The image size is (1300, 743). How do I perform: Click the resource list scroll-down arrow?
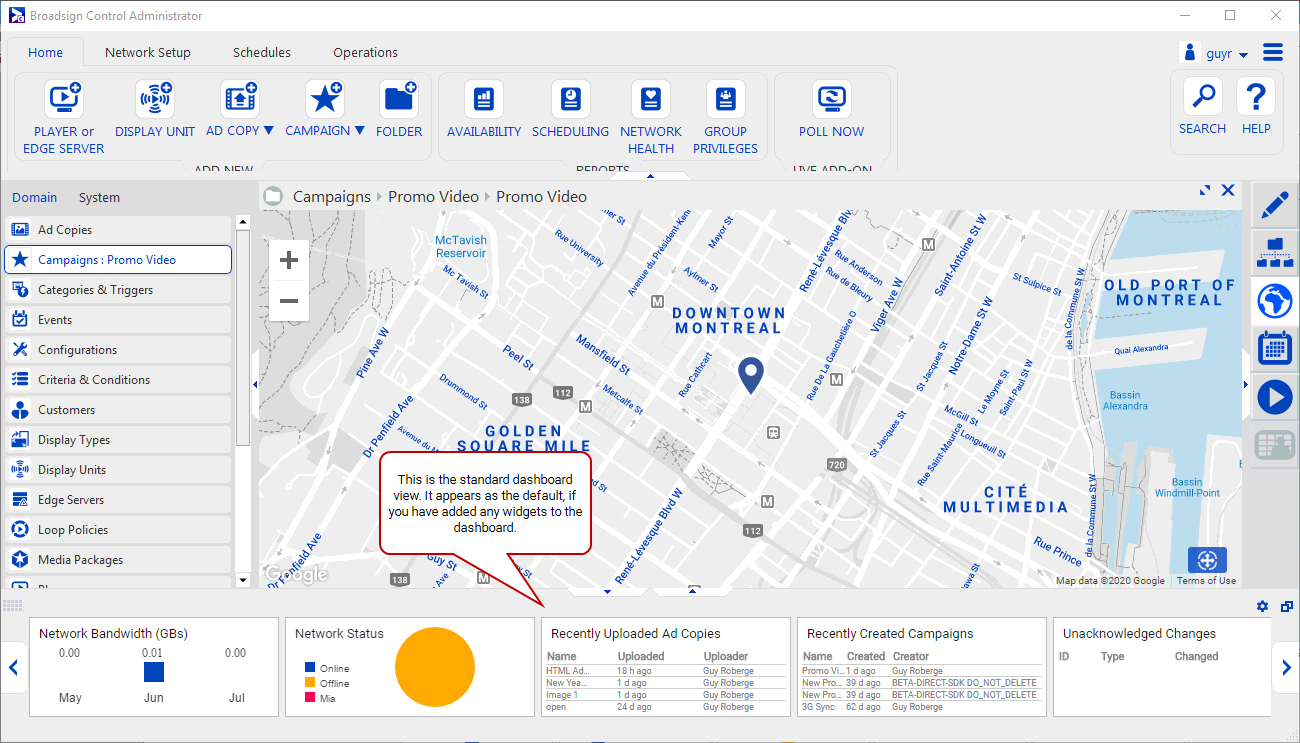point(243,580)
